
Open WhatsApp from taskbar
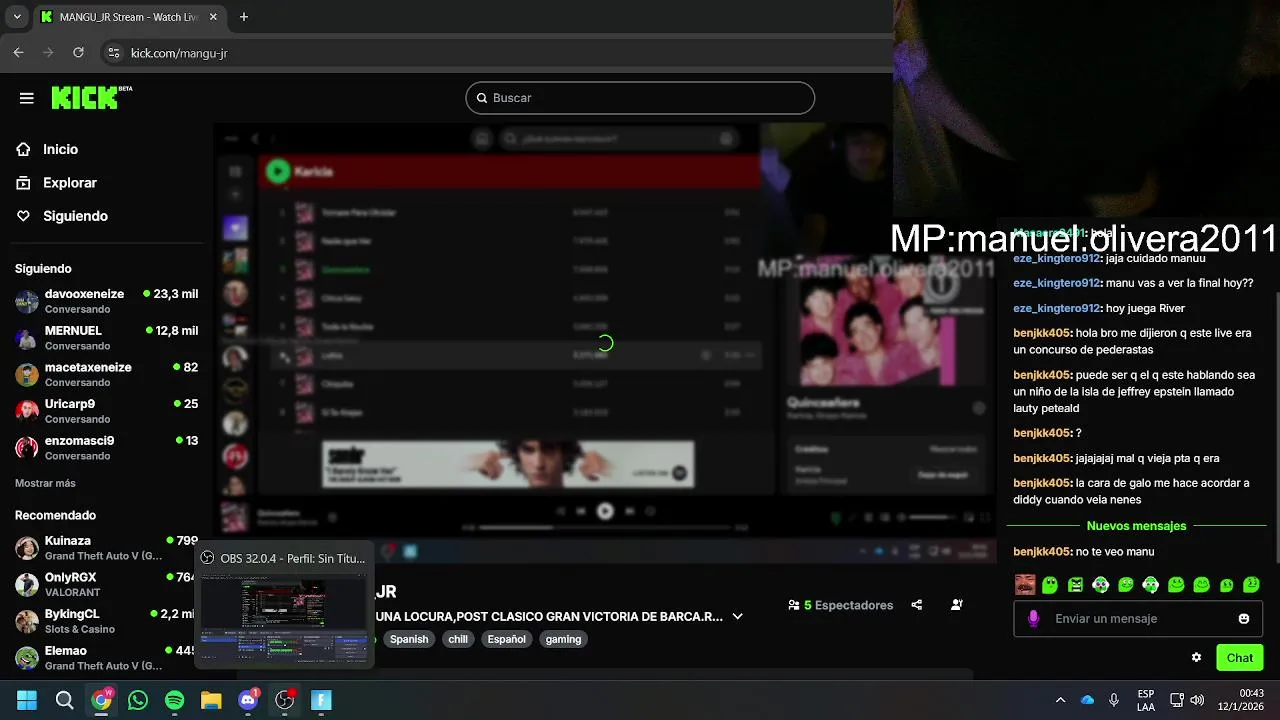138,700
